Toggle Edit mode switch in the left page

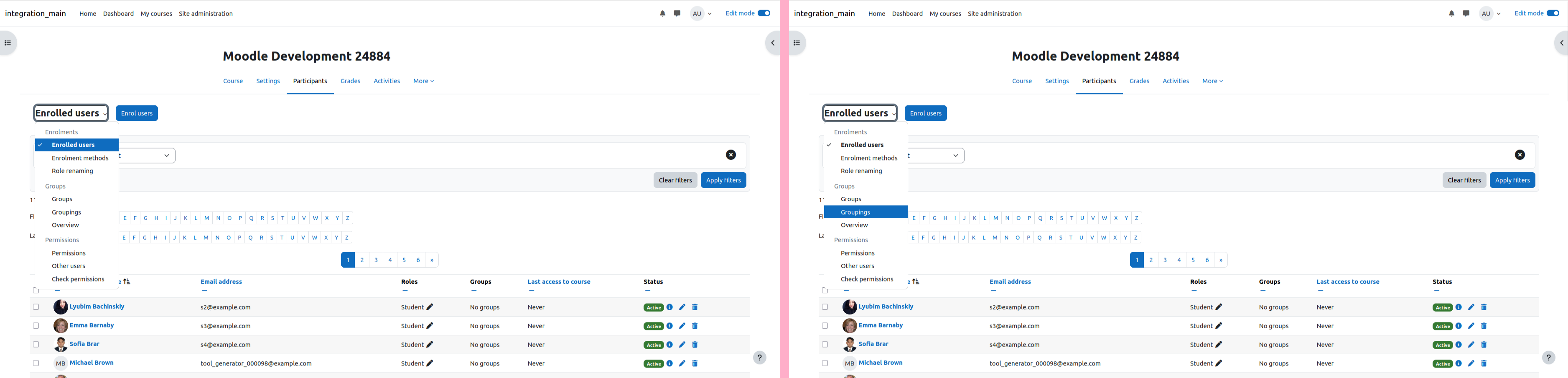pyautogui.click(x=764, y=13)
